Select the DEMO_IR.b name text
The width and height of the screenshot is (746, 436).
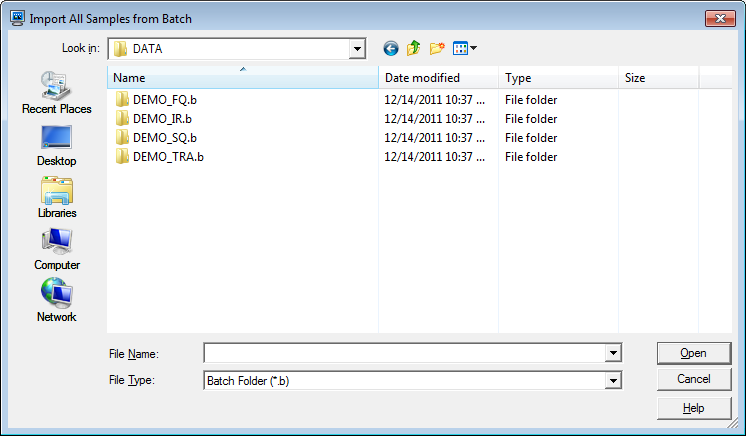[x=162, y=119]
